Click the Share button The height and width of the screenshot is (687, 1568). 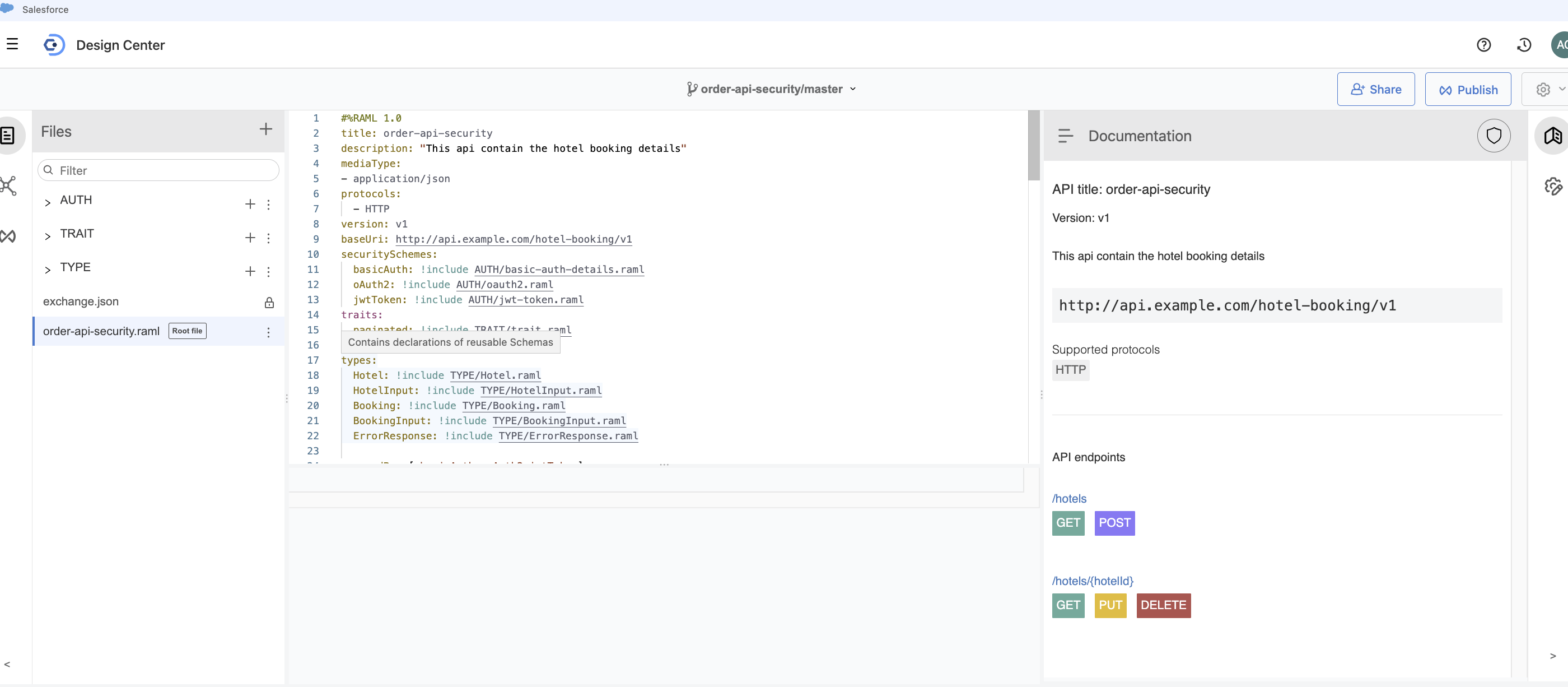1376,90
